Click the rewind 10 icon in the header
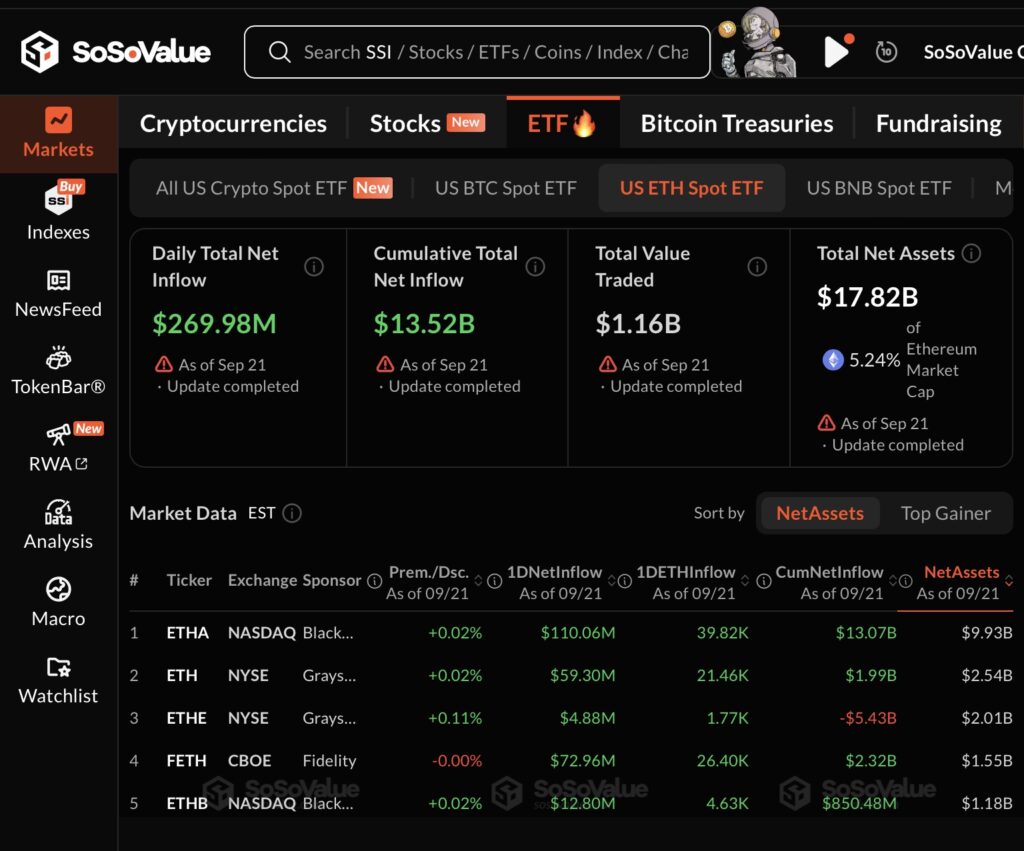 [886, 52]
